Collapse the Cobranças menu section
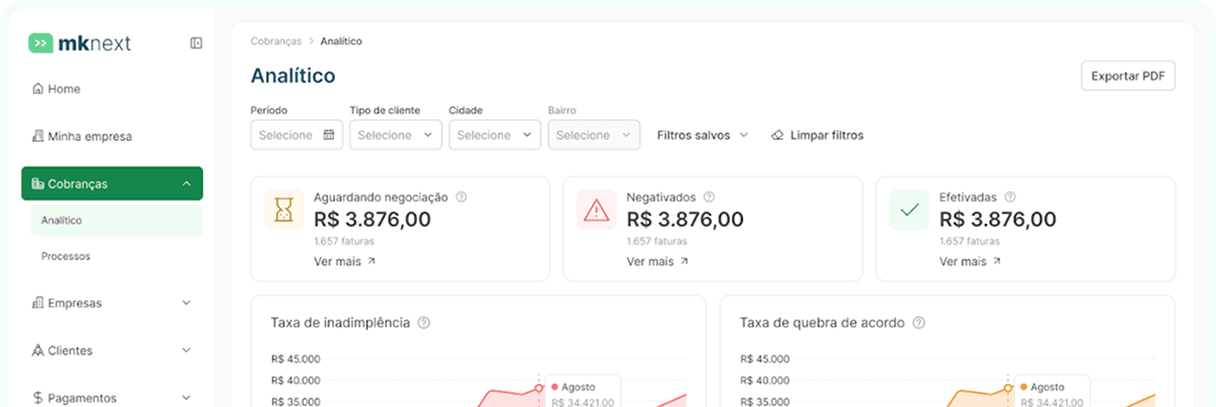The height and width of the screenshot is (407, 1216). 186,183
